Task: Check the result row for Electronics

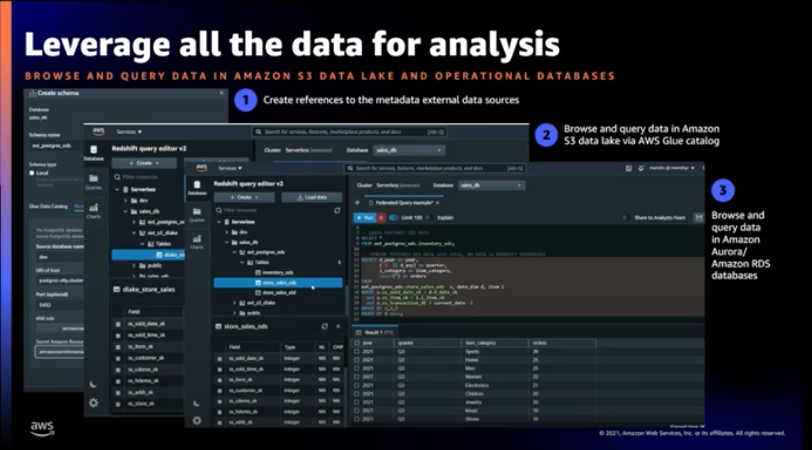Action: [x=356, y=385]
